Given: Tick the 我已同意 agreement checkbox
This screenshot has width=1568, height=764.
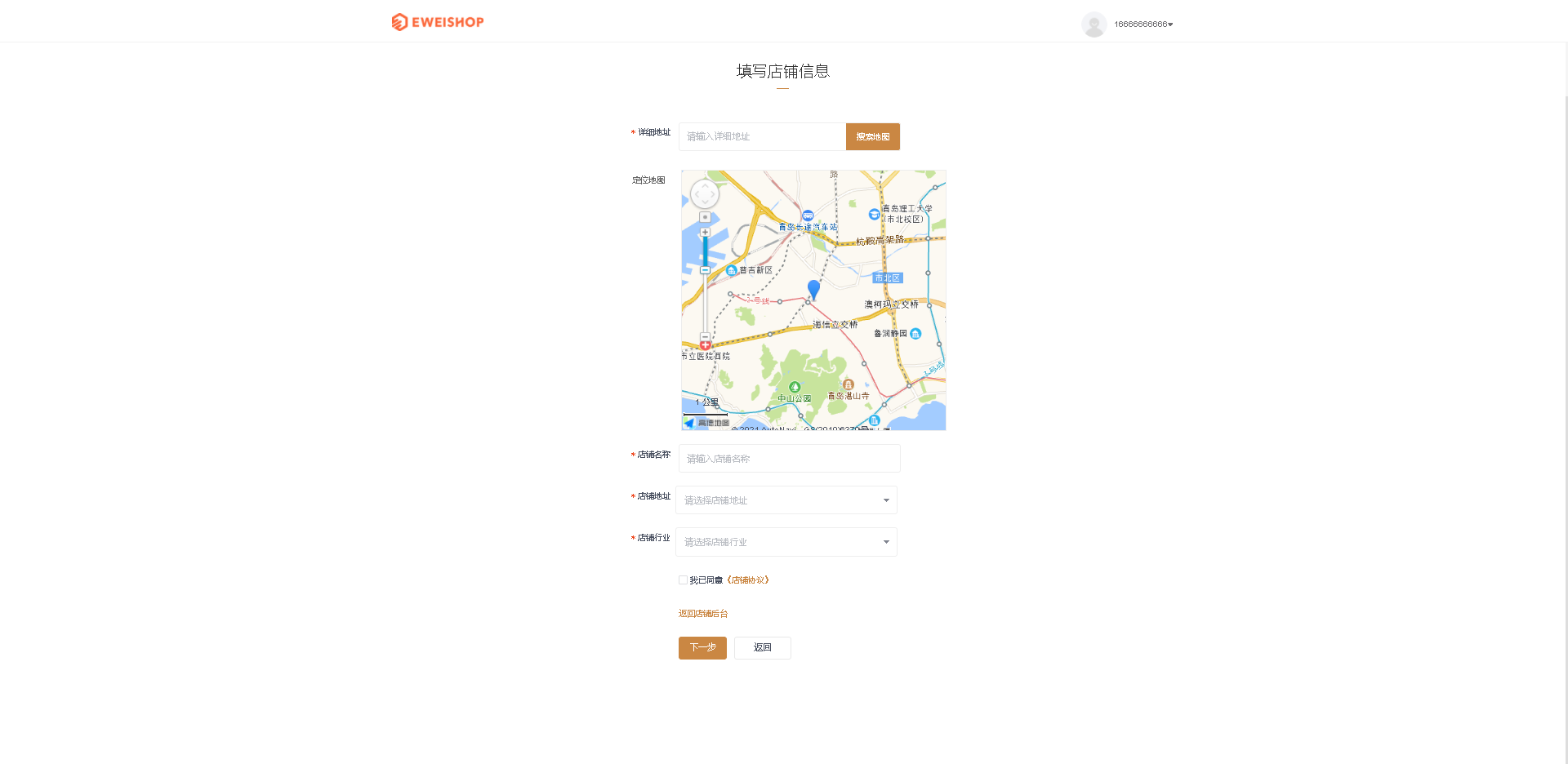Looking at the screenshot, I should click(x=683, y=580).
